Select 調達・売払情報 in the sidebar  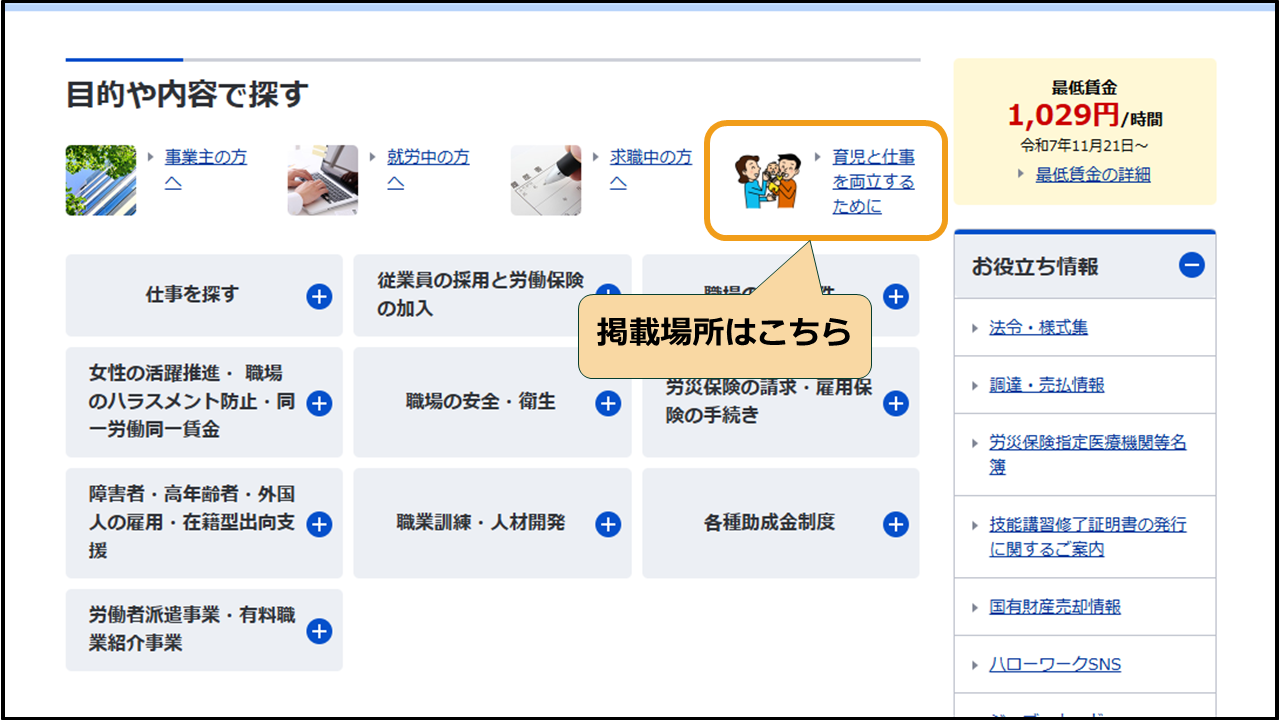(1046, 385)
